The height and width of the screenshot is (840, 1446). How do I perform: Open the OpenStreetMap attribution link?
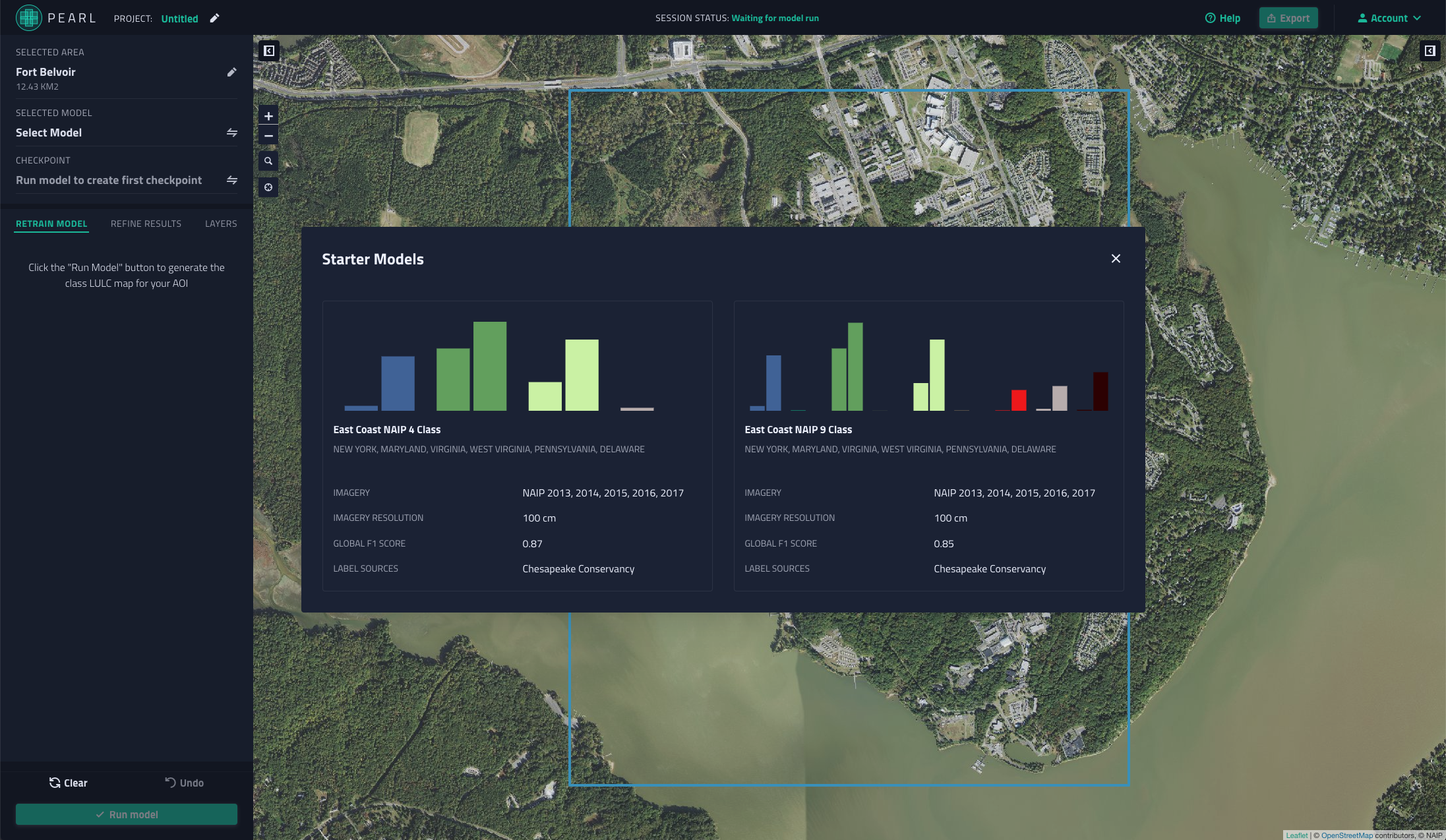tap(1346, 835)
